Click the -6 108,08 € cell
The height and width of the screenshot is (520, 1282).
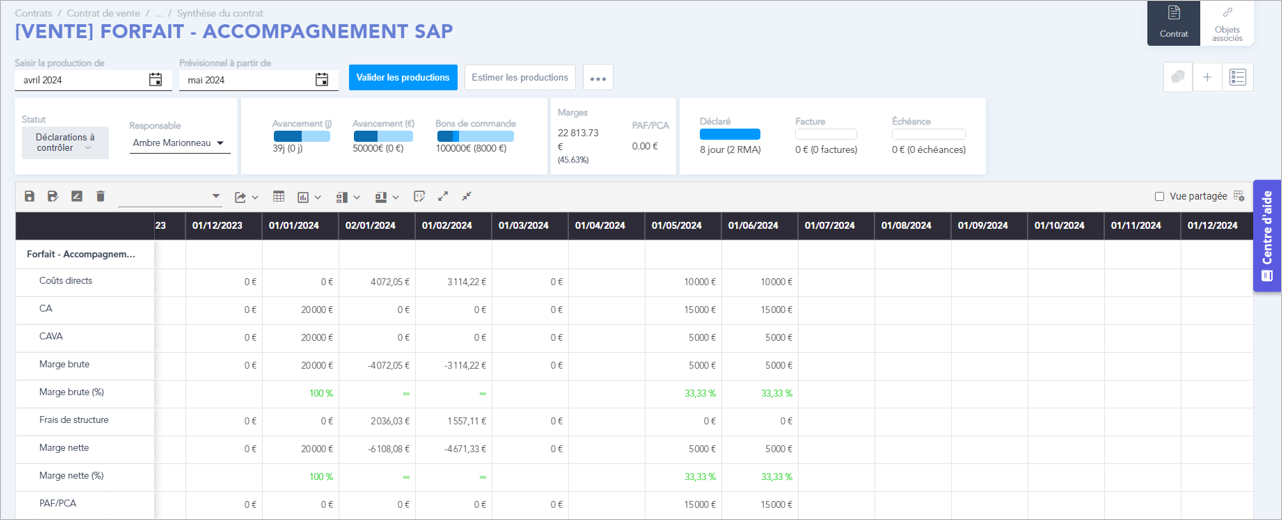coord(377,449)
